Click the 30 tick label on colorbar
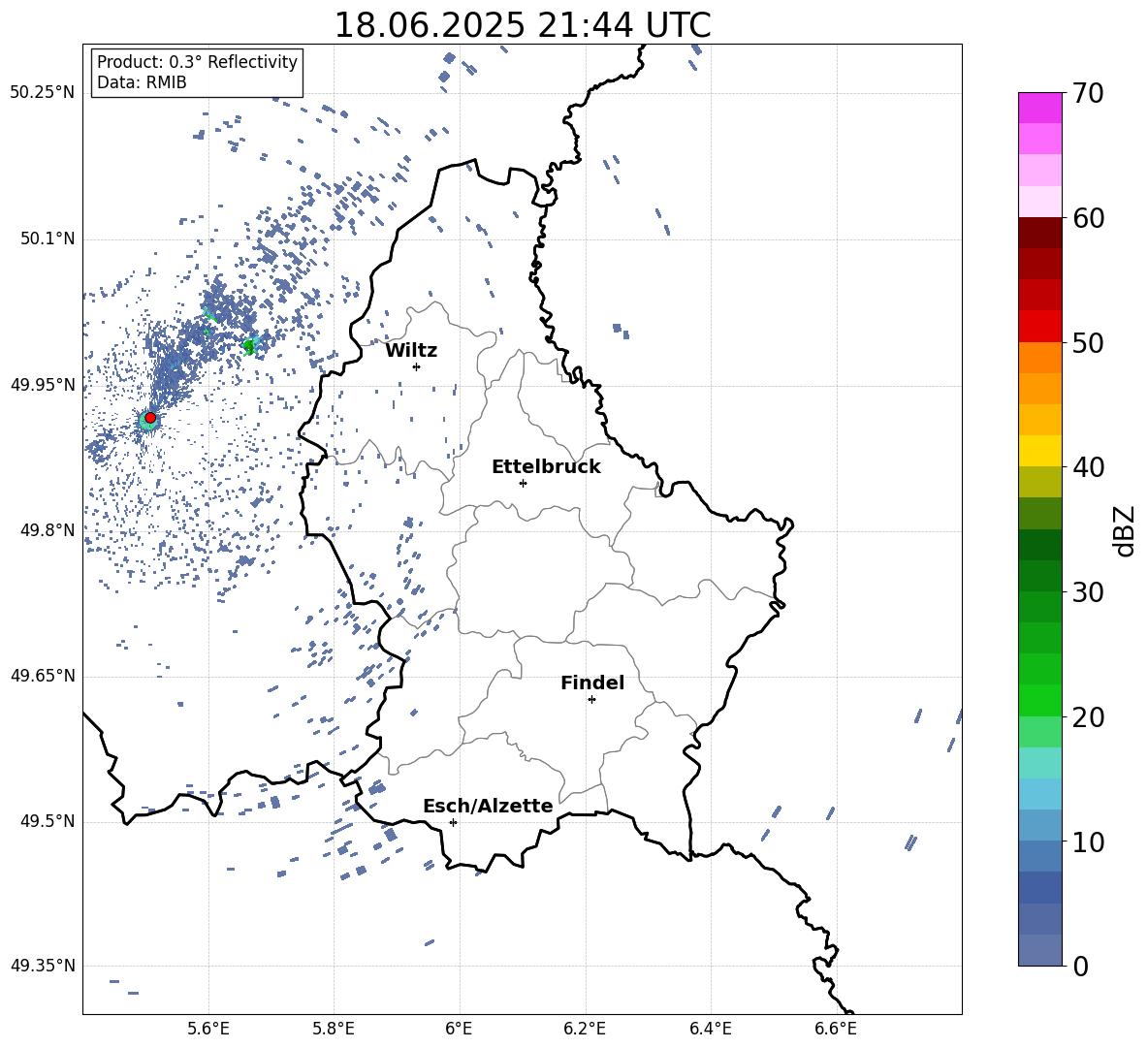This screenshot has height=1048, width=1148. [1088, 592]
